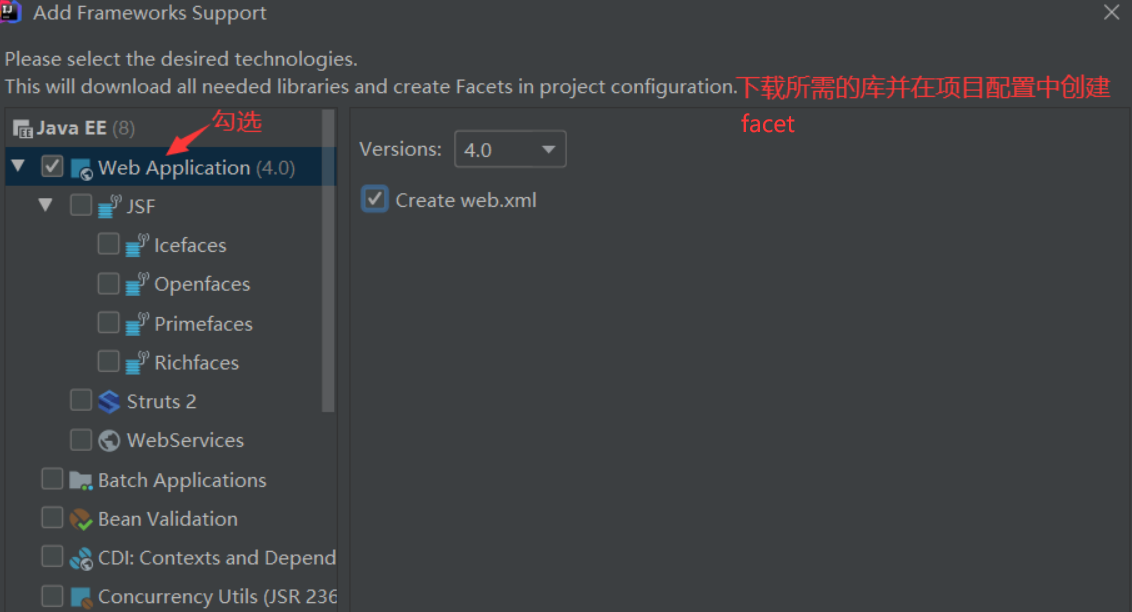The width and height of the screenshot is (1132, 612).
Task: Click the Concurrency Utils icon
Action: (x=80, y=596)
